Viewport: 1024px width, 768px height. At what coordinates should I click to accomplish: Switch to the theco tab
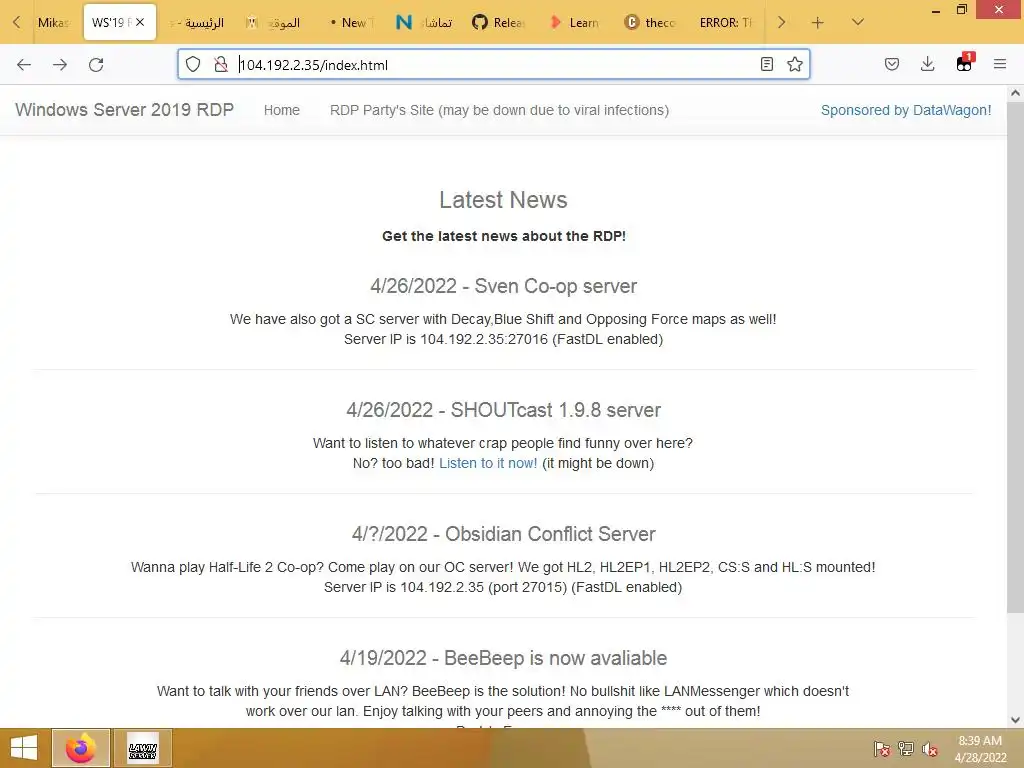[650, 22]
